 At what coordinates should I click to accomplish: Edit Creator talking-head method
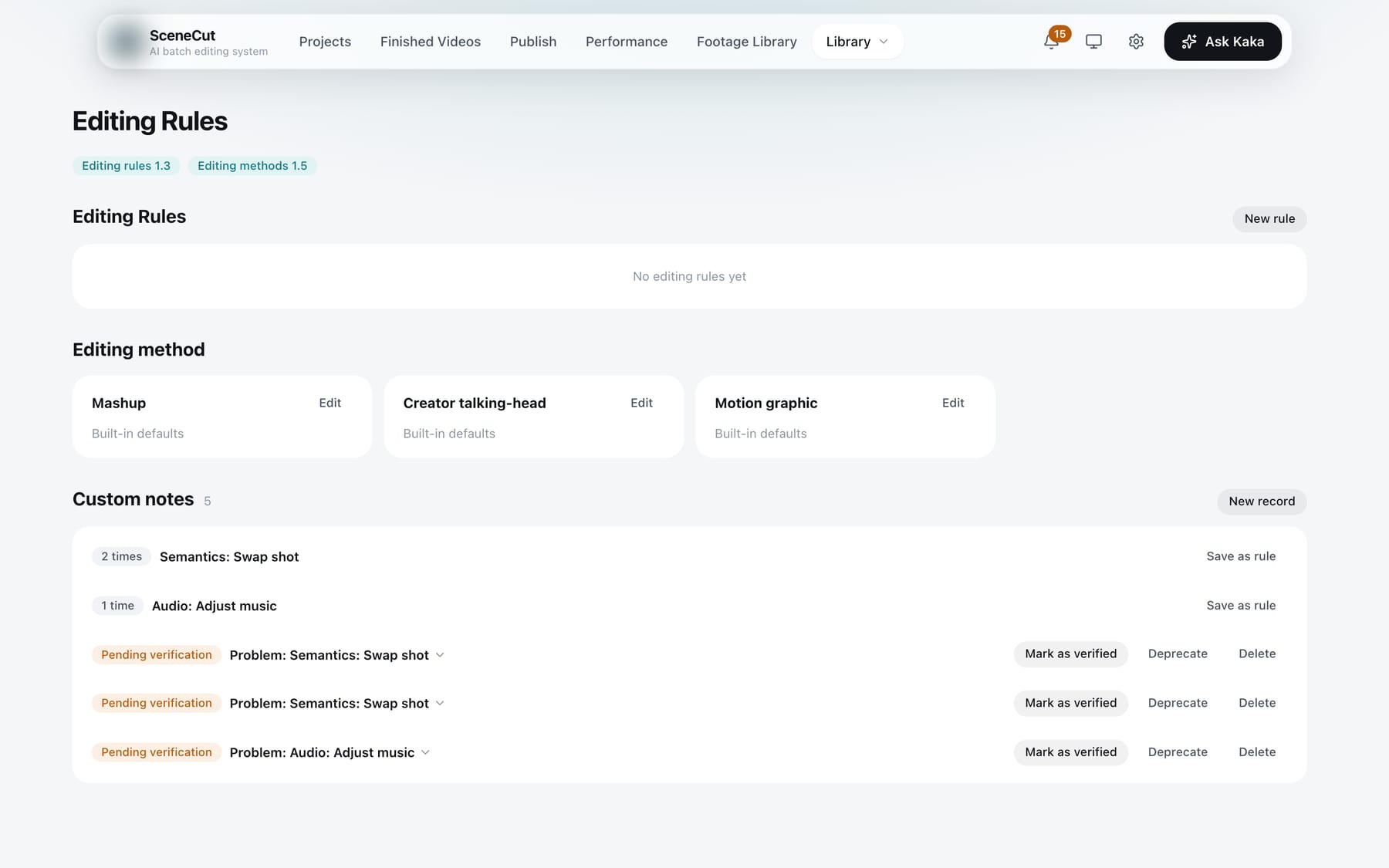(641, 403)
